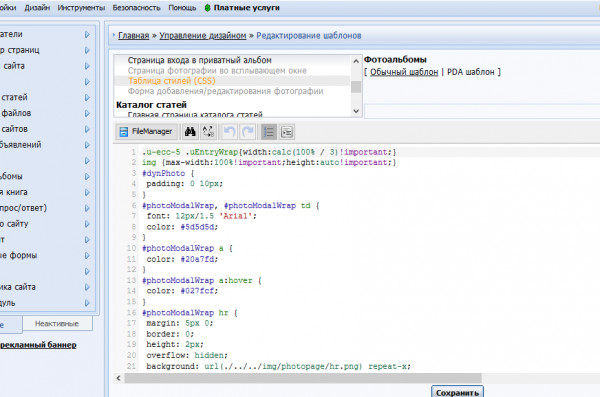Click the 'сайта' sidebar item
The height and width of the screenshot is (397, 600).
pyautogui.click(x=13, y=66)
